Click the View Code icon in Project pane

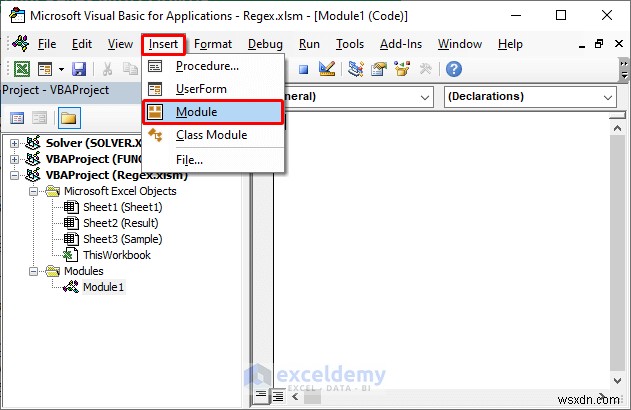point(17,118)
